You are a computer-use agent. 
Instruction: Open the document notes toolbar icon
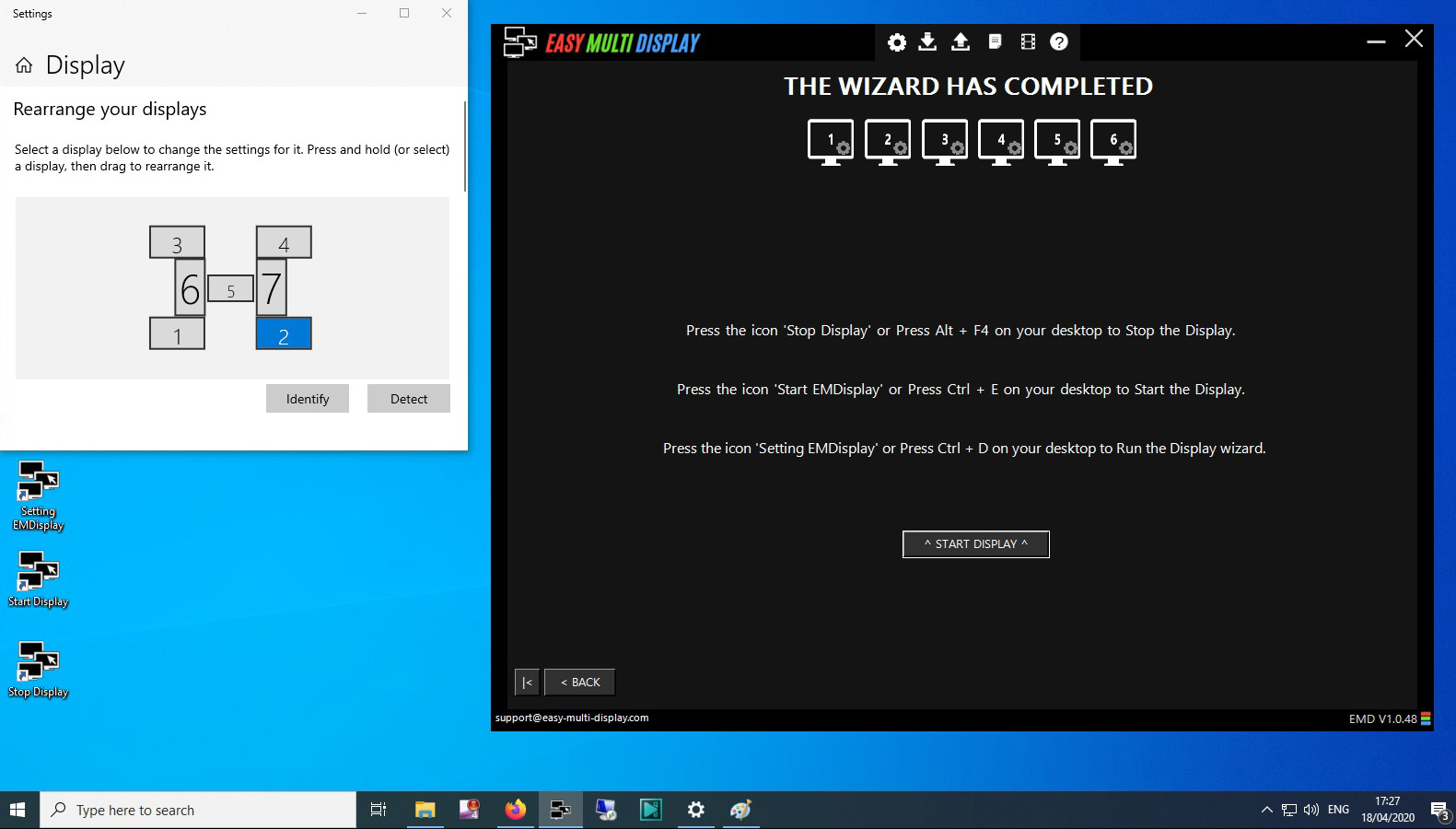pyautogui.click(x=995, y=42)
